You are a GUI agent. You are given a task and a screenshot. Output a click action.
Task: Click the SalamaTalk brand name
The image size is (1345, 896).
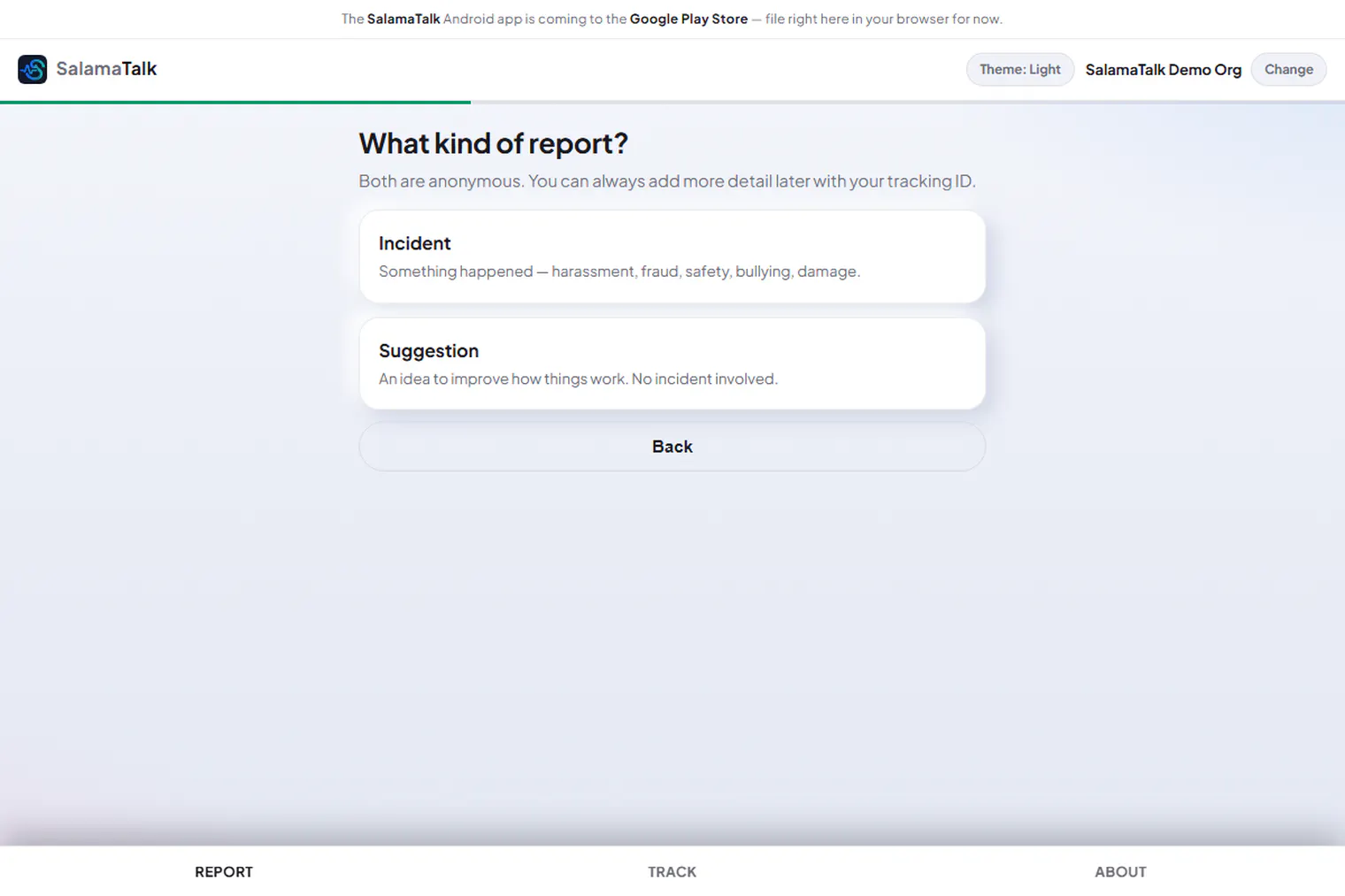click(106, 69)
